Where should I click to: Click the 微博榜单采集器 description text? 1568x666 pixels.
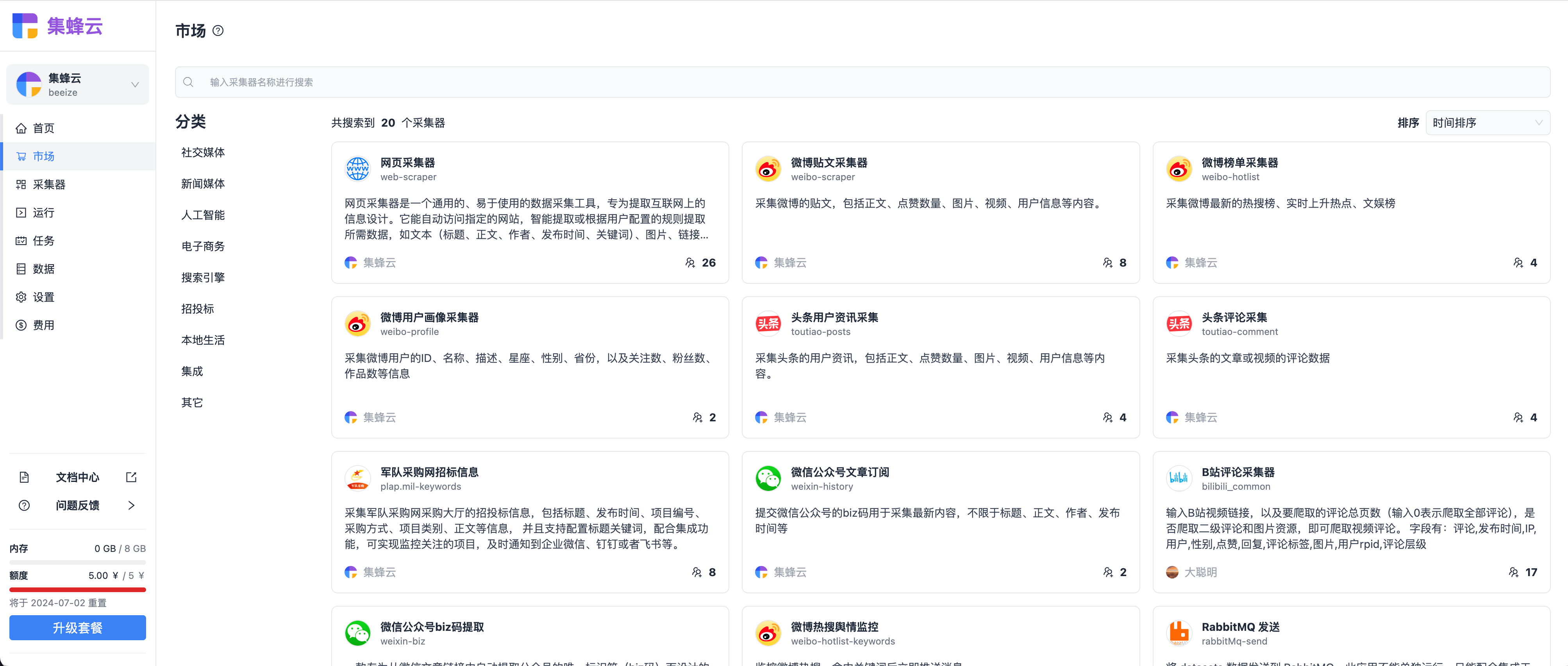point(1281,203)
